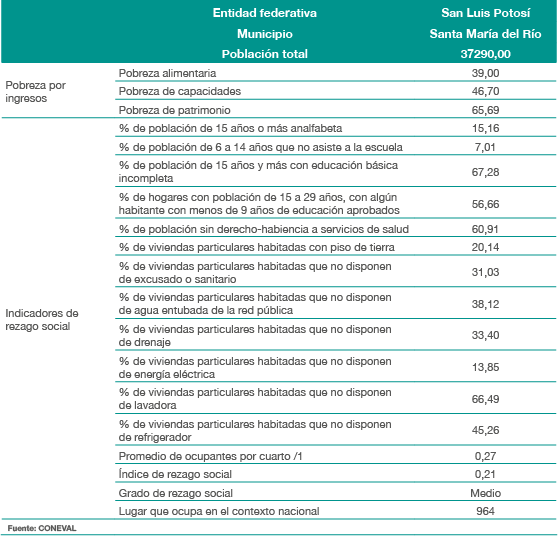Click the educación básica incompleta value 67,28

click(x=485, y=172)
